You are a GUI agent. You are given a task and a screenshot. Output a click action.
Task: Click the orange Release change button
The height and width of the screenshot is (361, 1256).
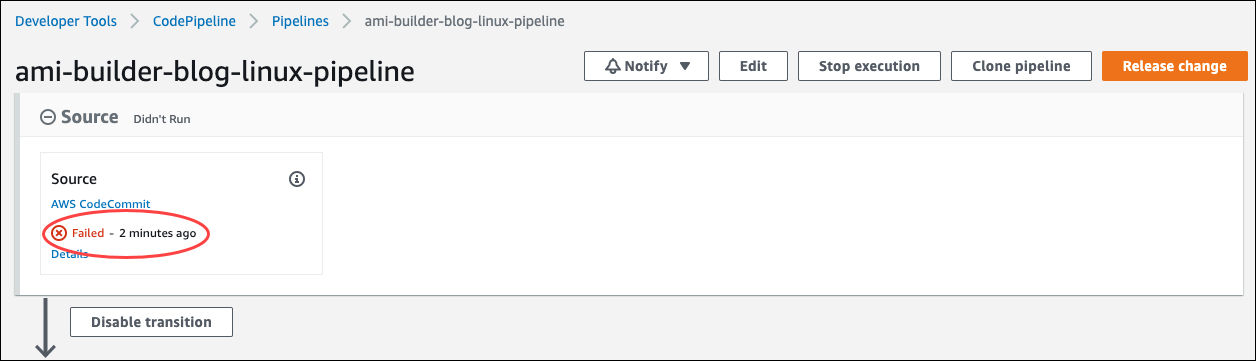click(1174, 66)
